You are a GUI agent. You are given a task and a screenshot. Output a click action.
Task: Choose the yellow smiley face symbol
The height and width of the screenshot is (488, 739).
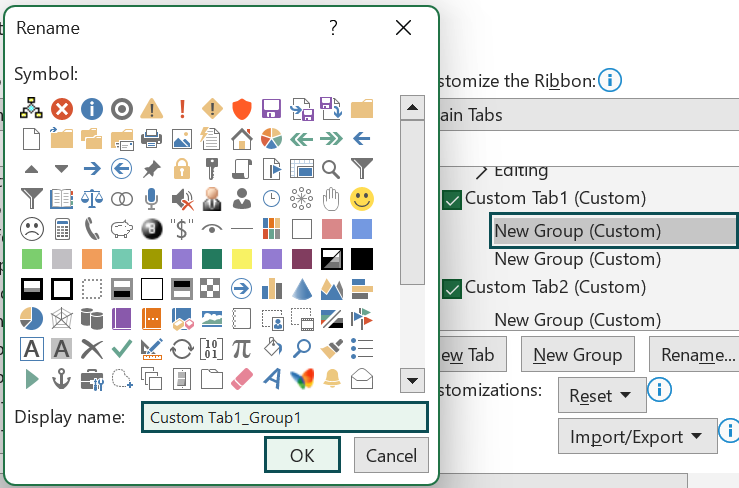361,199
